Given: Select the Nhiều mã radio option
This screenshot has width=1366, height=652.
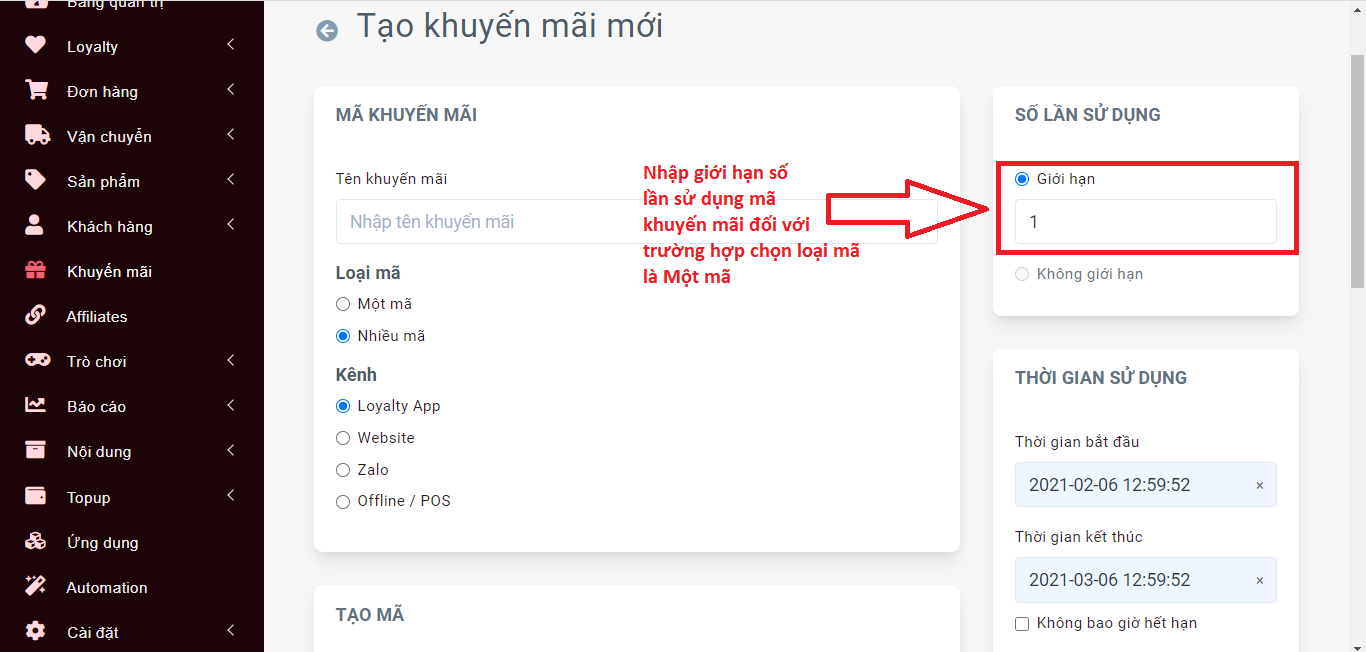Looking at the screenshot, I should pyautogui.click(x=343, y=336).
